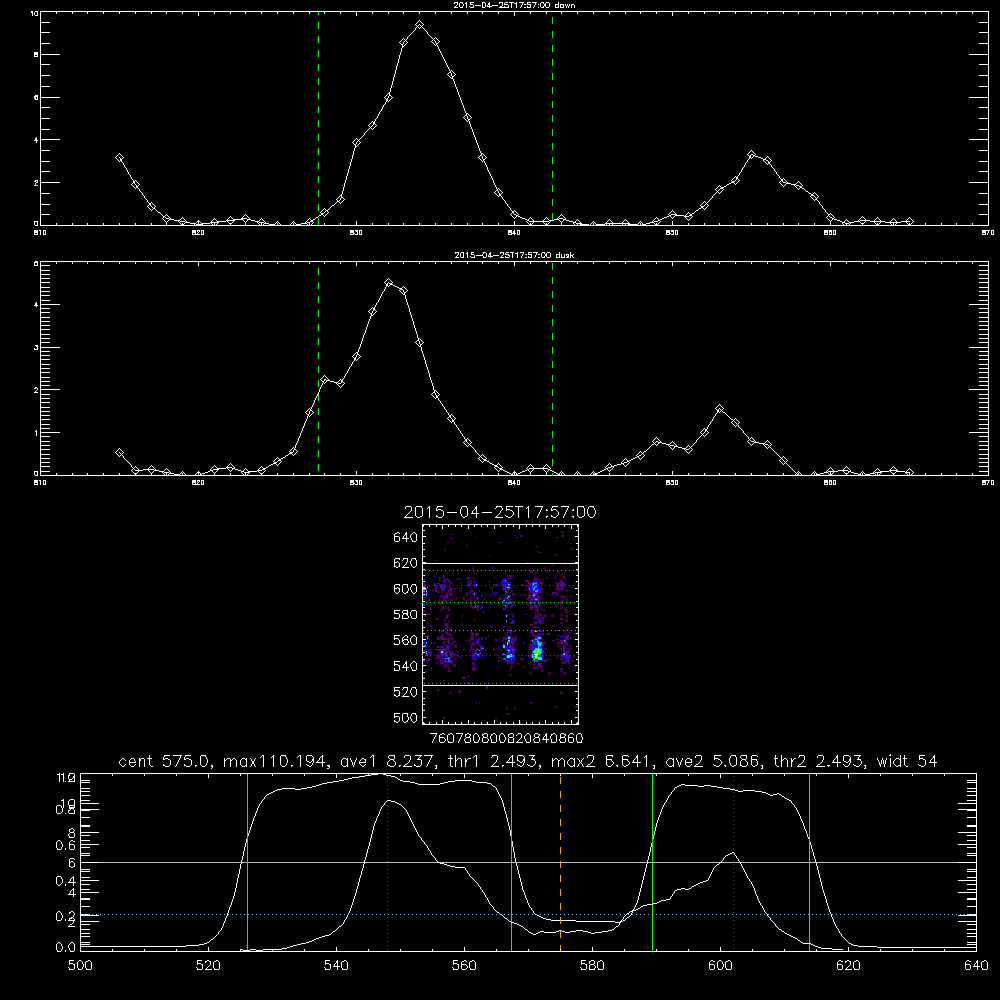
Task: Click the '2015-04-25T17:57:00 dawn' plot title
Action: [x=514, y=5]
